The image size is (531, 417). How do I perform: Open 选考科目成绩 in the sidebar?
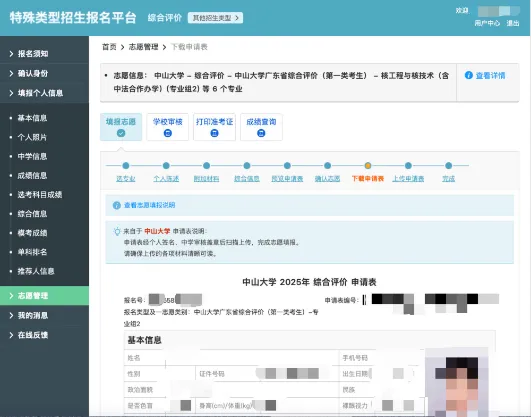40,195
